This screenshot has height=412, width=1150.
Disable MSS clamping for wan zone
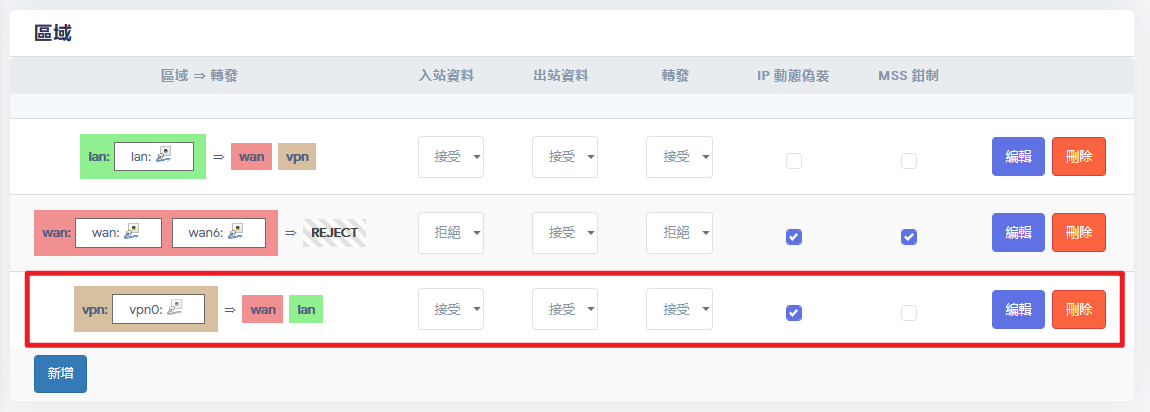[x=909, y=237]
